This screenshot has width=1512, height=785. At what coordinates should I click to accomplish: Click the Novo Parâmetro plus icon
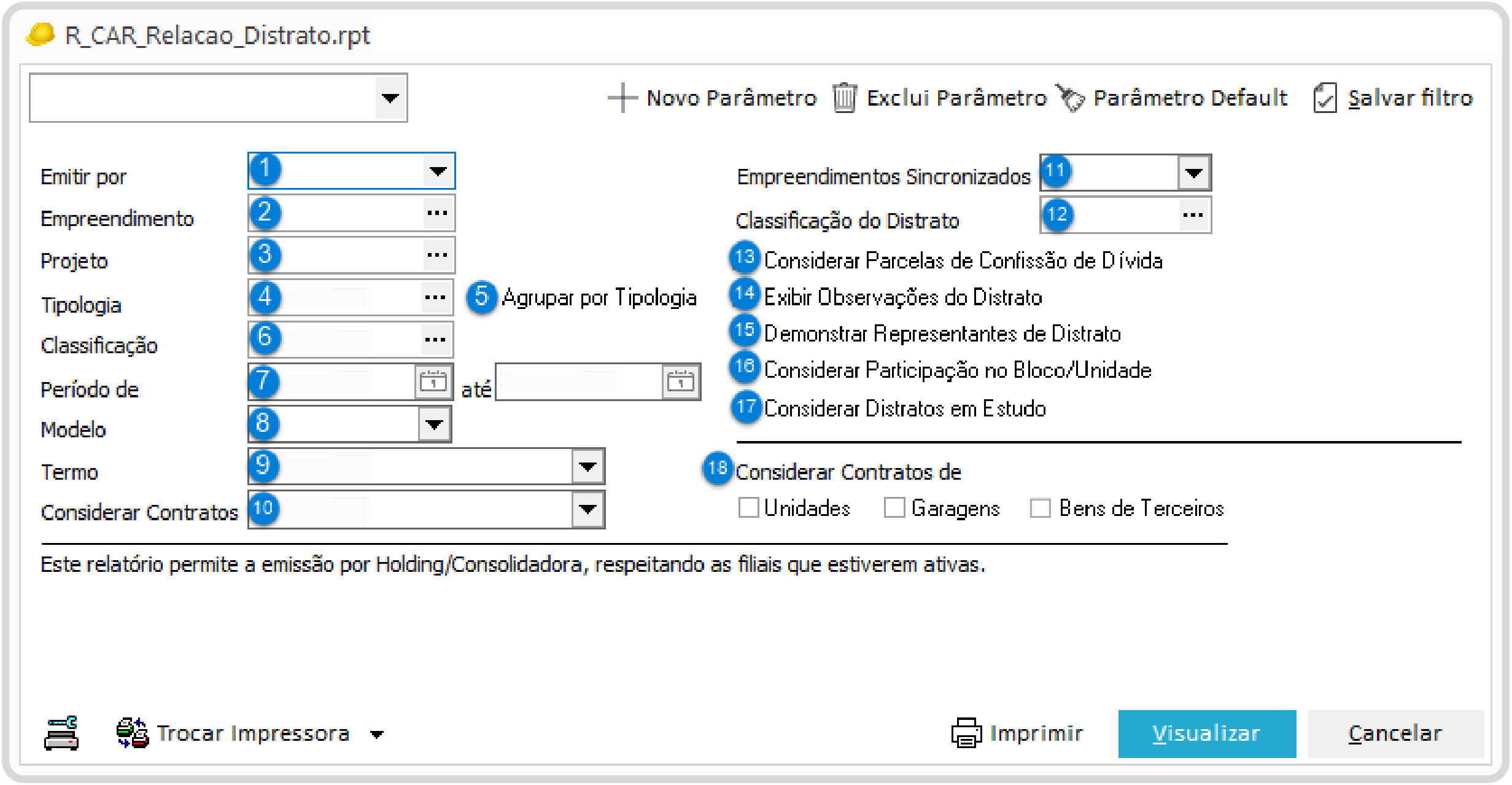622,98
